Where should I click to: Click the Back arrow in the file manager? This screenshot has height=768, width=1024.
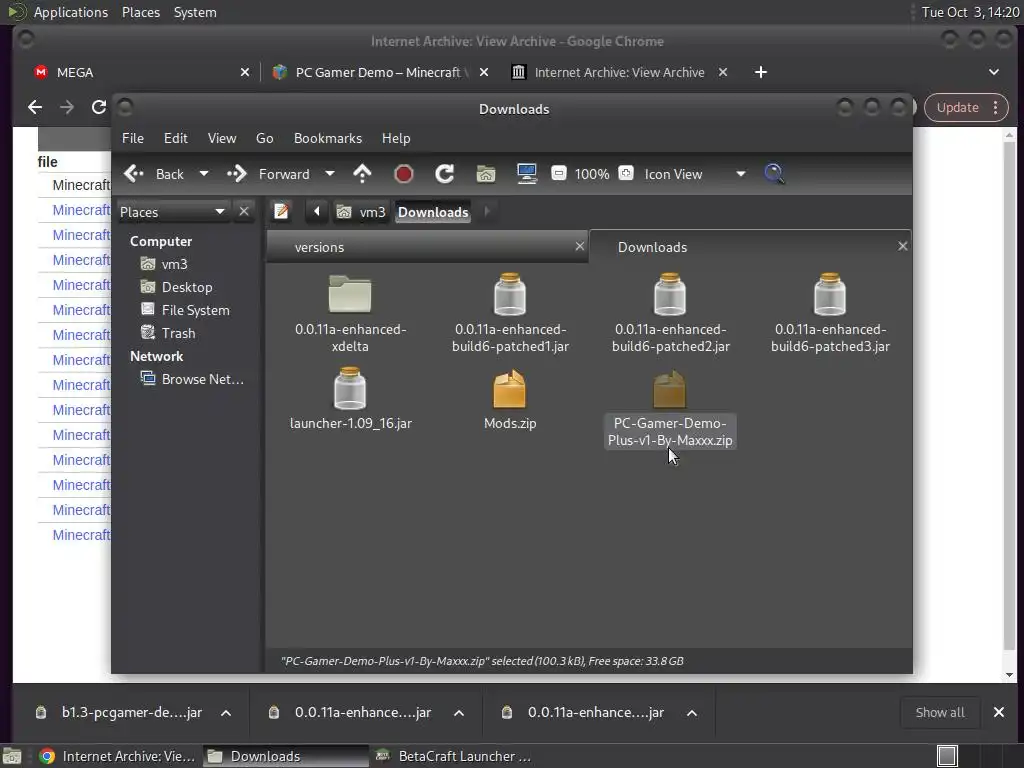click(x=154, y=174)
